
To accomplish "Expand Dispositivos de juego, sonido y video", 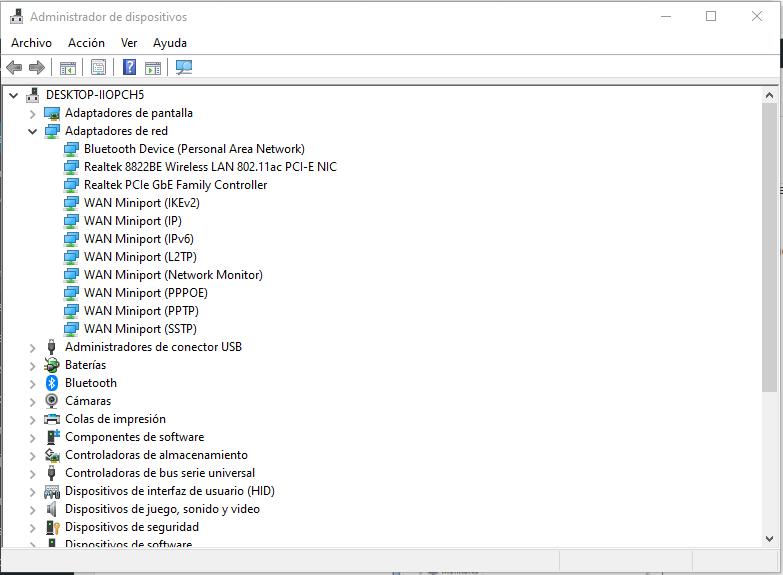I will (32, 510).
